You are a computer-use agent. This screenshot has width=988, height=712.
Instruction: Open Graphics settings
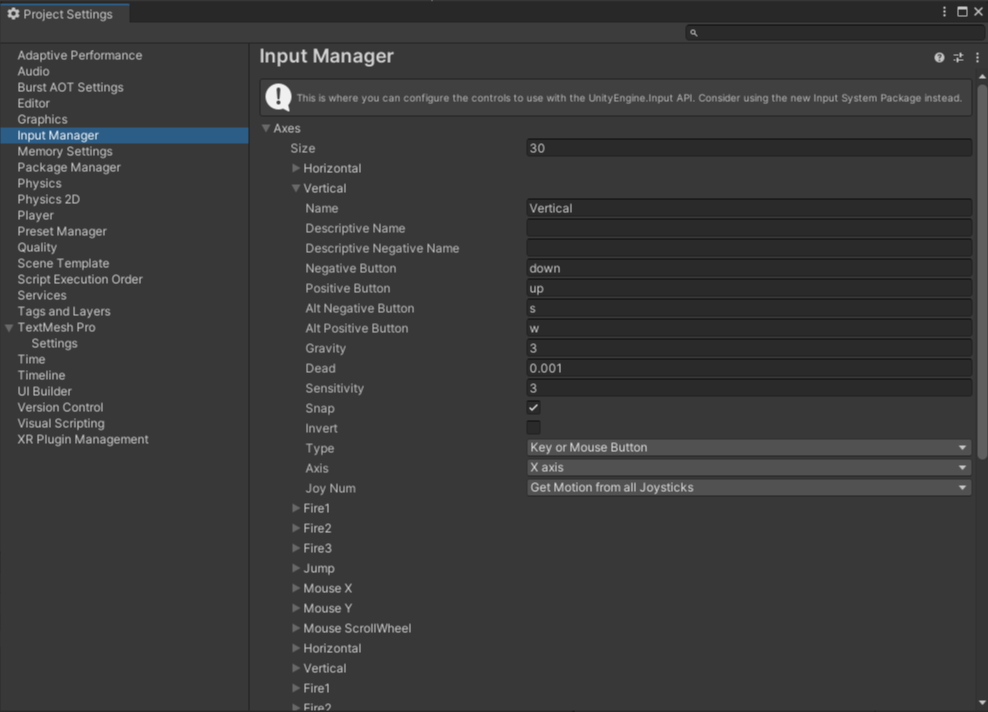(42, 119)
